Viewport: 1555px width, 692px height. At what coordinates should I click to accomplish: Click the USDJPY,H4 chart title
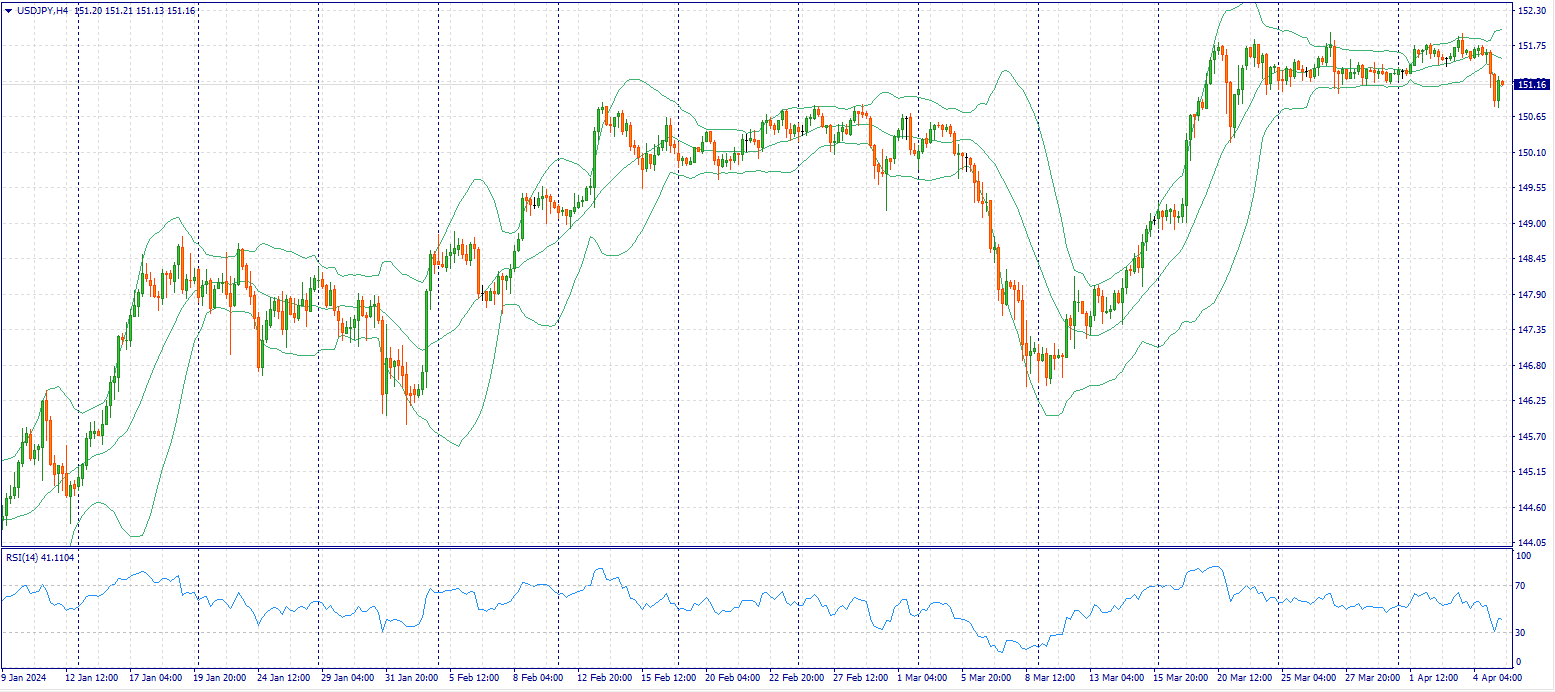[42, 10]
